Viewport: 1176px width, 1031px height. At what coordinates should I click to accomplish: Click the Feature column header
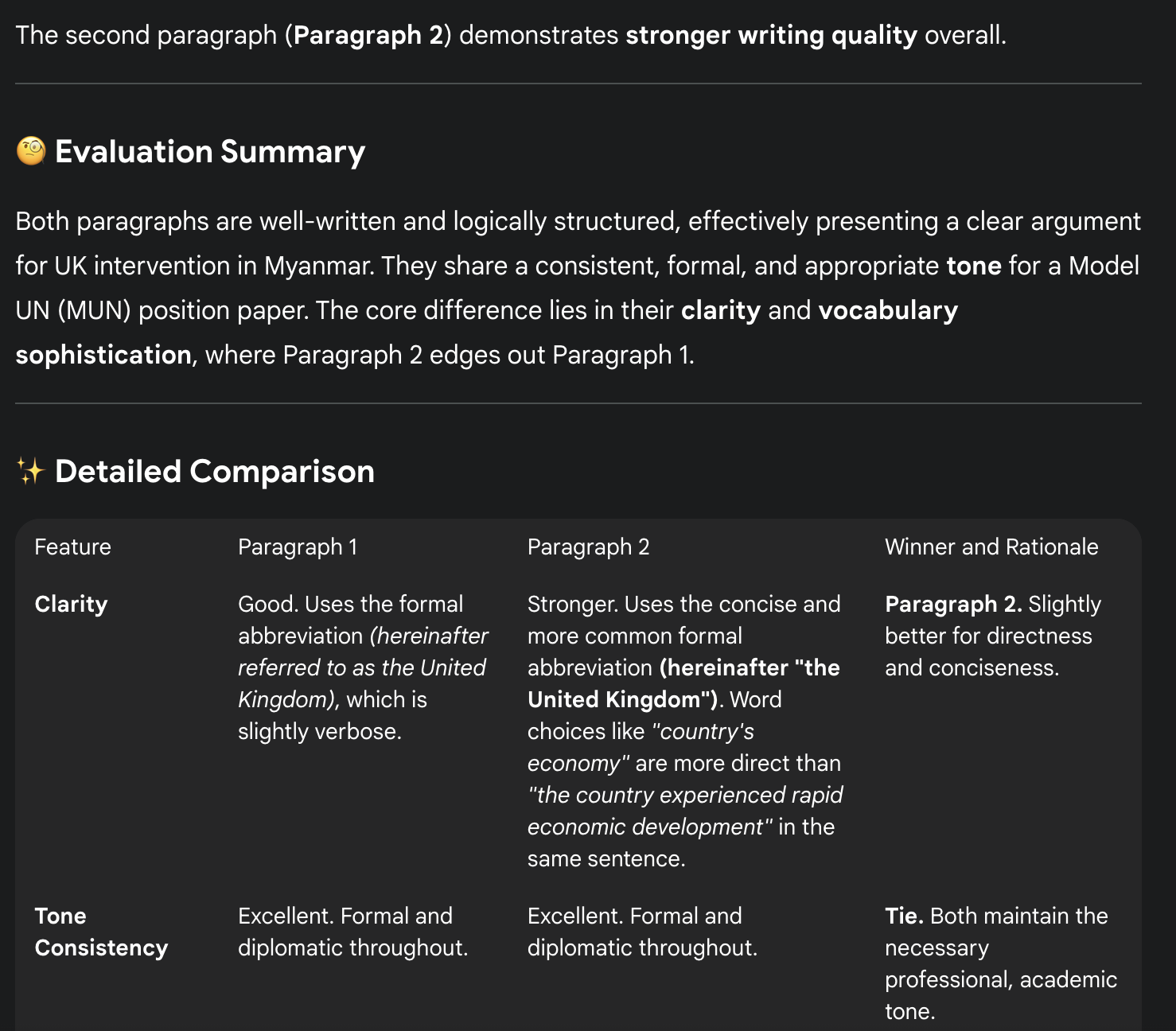(x=72, y=547)
